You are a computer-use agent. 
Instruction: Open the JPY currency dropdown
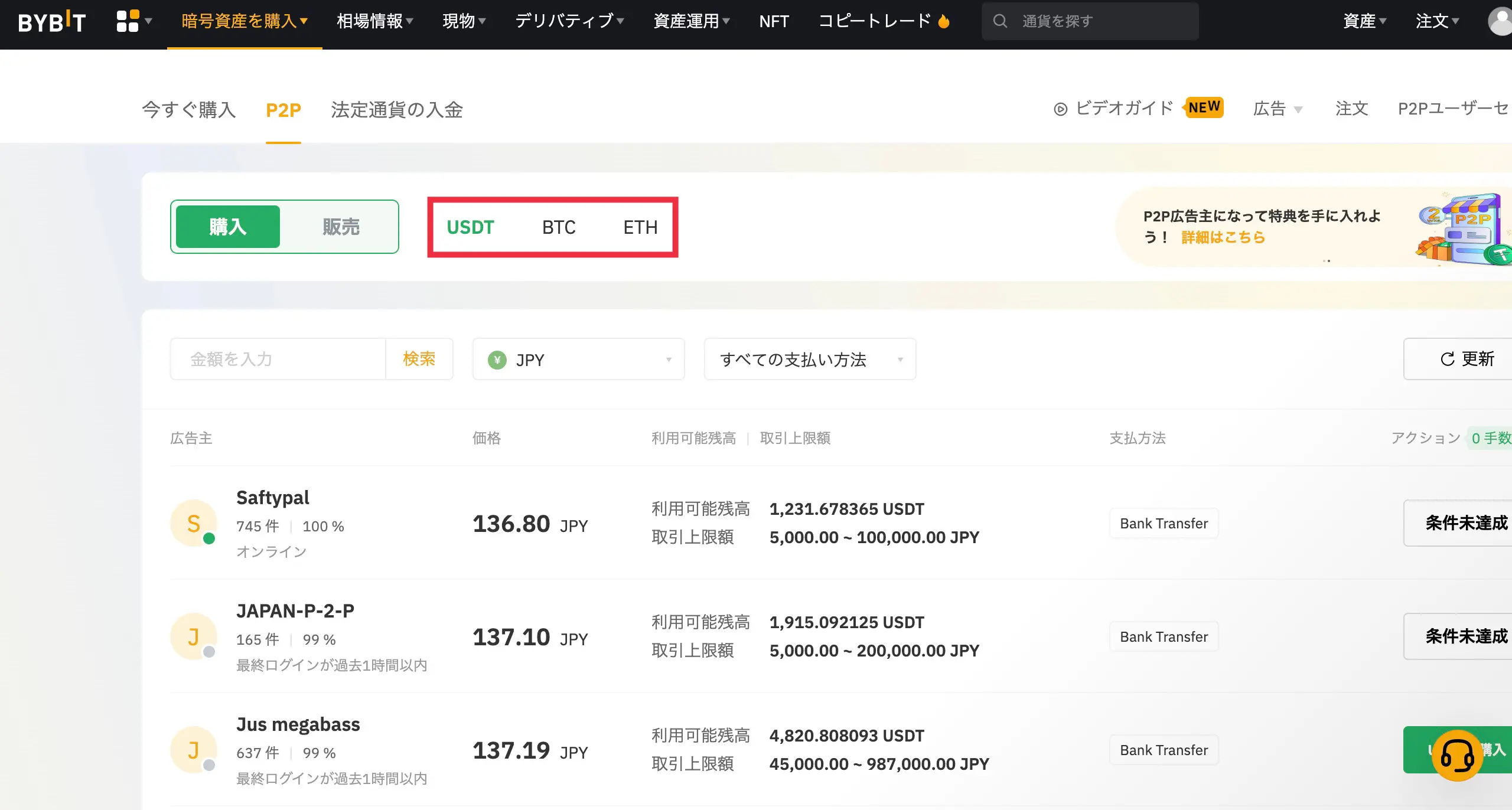(x=578, y=359)
